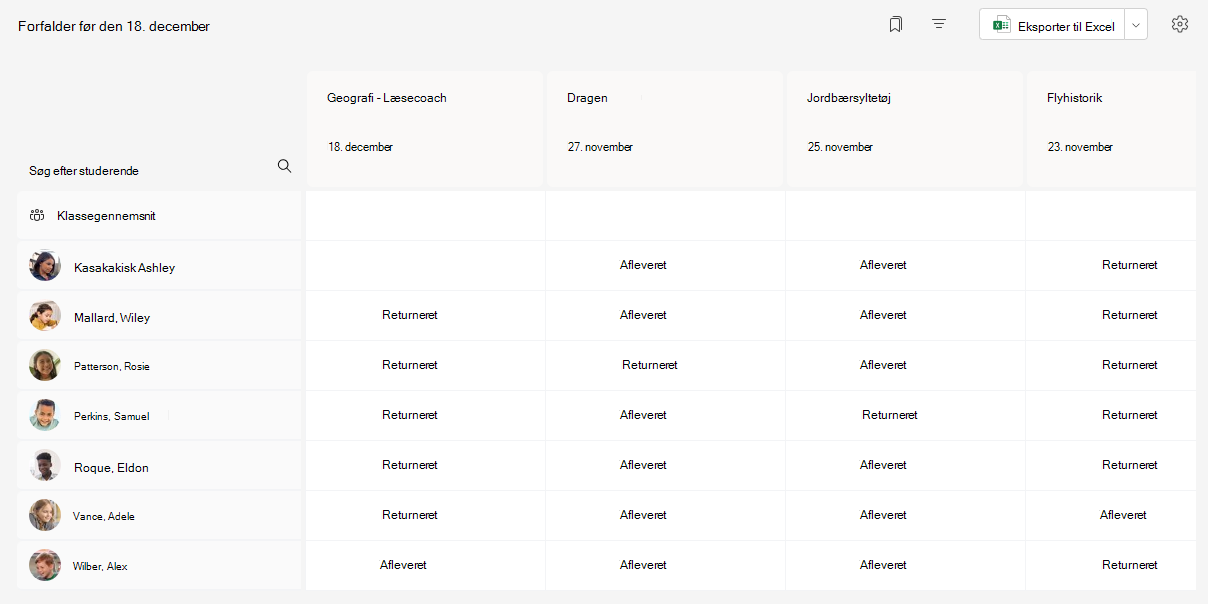Open the Flyhistorik assignment header
The image size is (1208, 604).
(1111, 129)
